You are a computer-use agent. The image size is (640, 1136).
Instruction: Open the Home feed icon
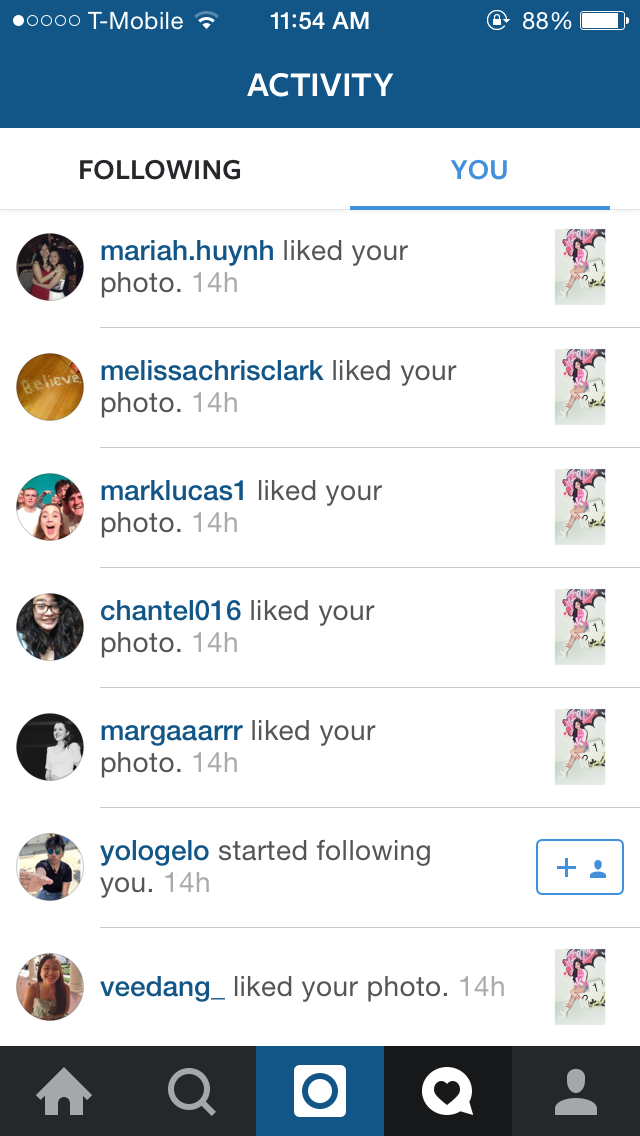click(x=64, y=1091)
